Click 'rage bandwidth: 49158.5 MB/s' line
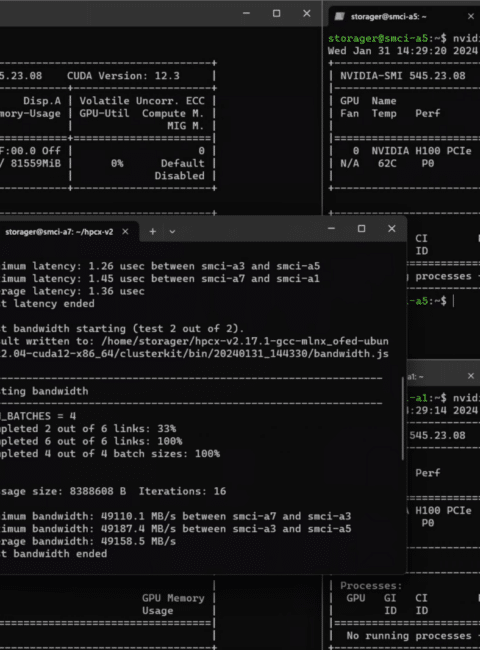 tap(88, 541)
